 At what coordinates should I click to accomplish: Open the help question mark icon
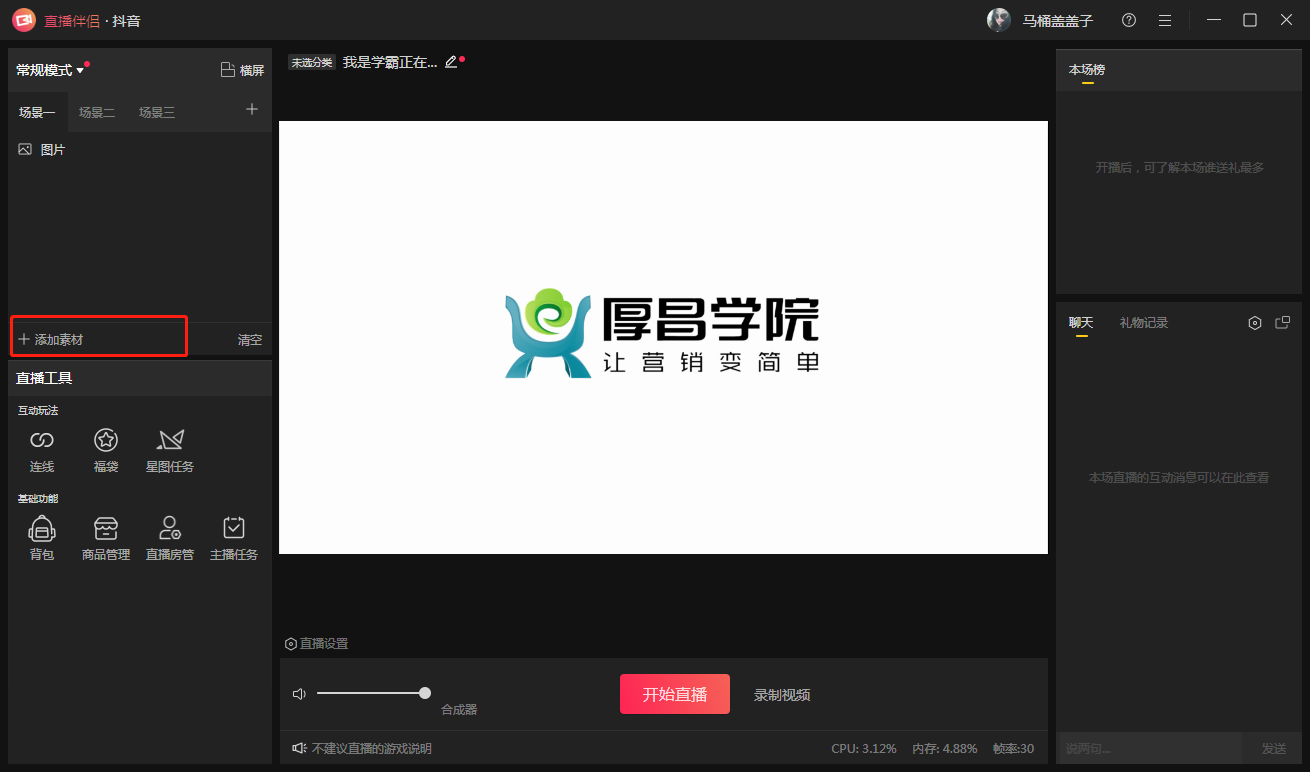pos(1129,20)
